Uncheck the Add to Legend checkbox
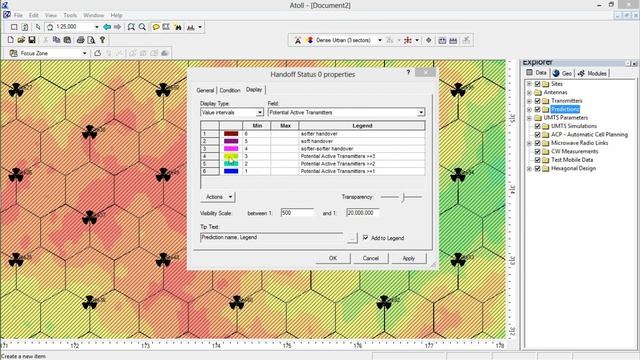The width and height of the screenshot is (640, 360). [365, 238]
